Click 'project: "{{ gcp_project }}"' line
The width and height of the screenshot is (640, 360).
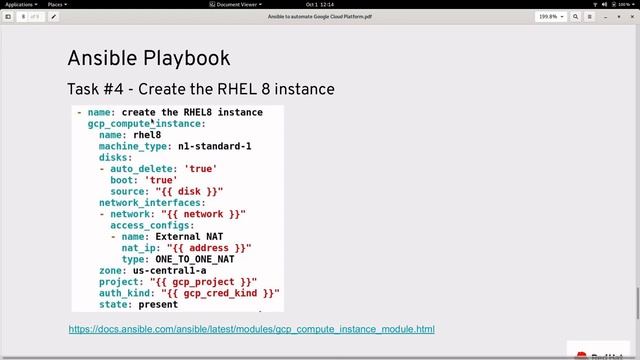(178, 282)
